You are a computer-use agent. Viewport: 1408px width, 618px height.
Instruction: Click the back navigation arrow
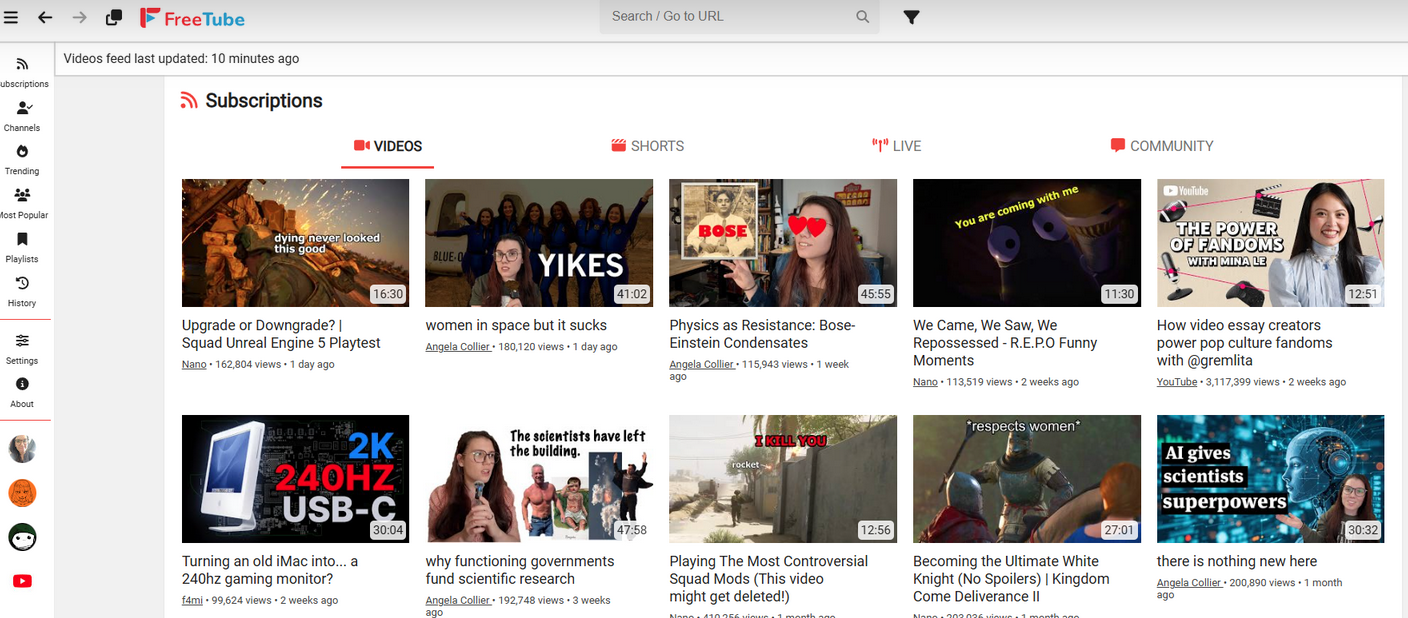pyautogui.click(x=45, y=17)
